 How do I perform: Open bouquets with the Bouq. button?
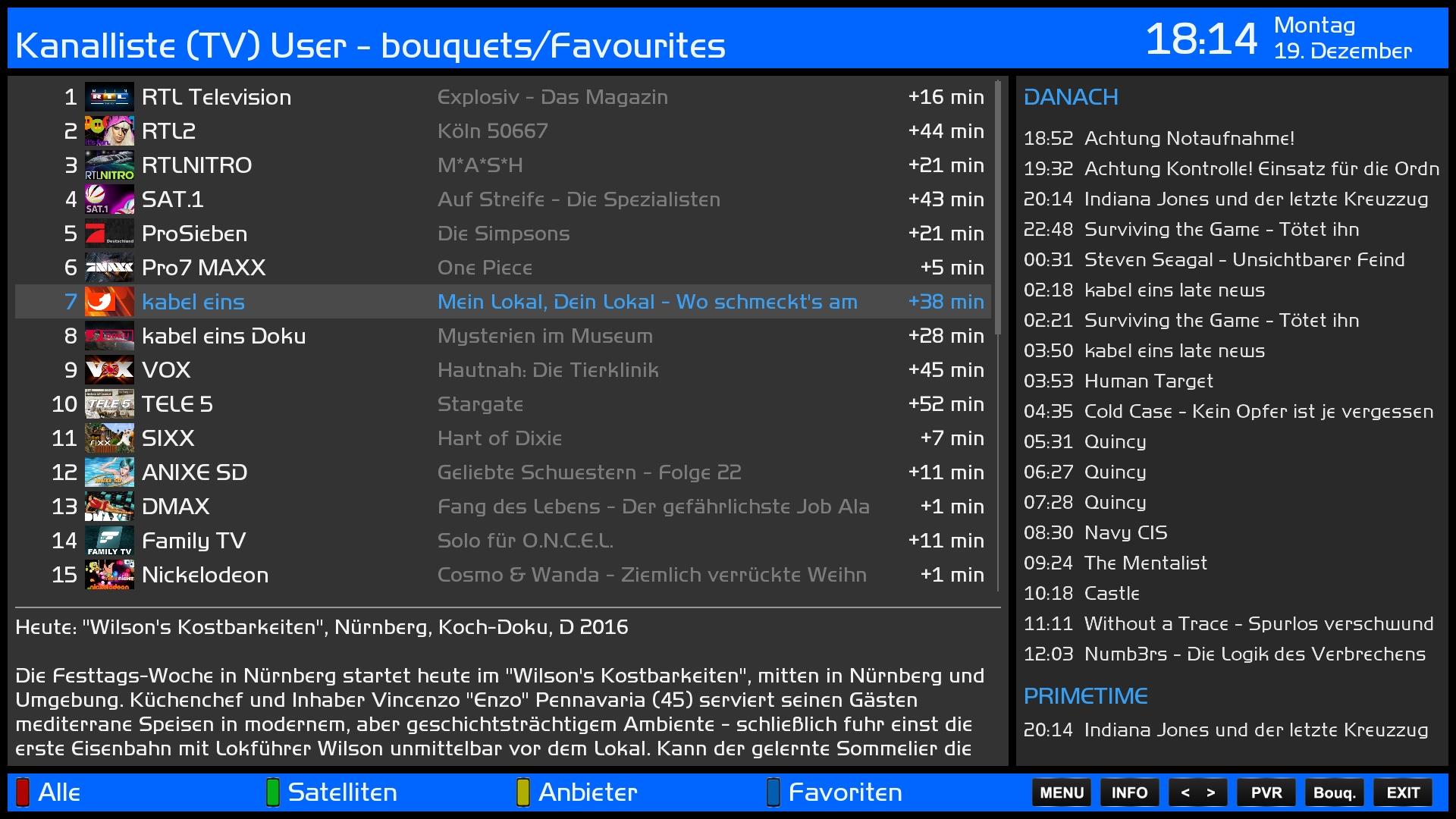1334,792
